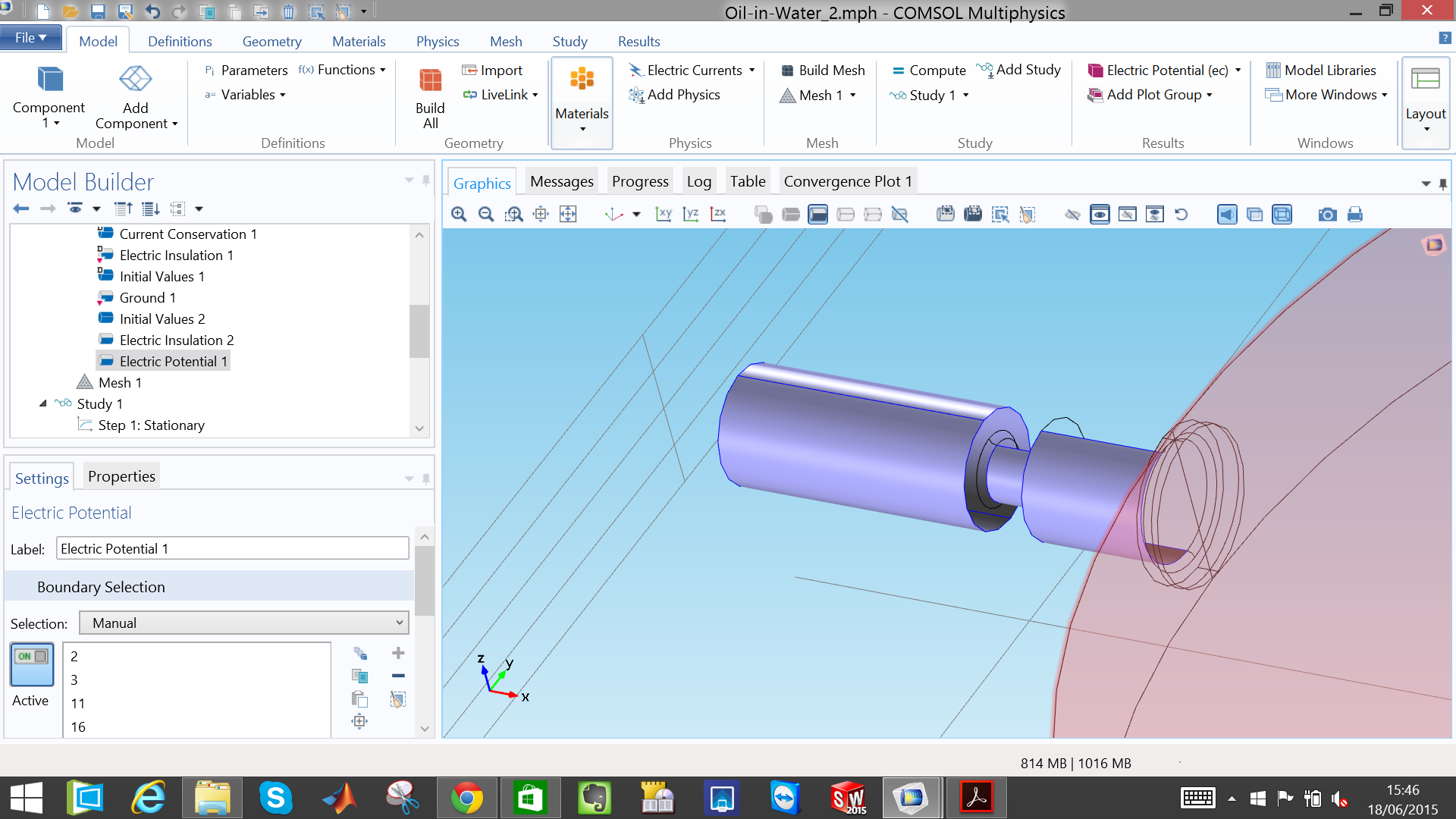Open the Geometry ribbon tab

[271, 41]
